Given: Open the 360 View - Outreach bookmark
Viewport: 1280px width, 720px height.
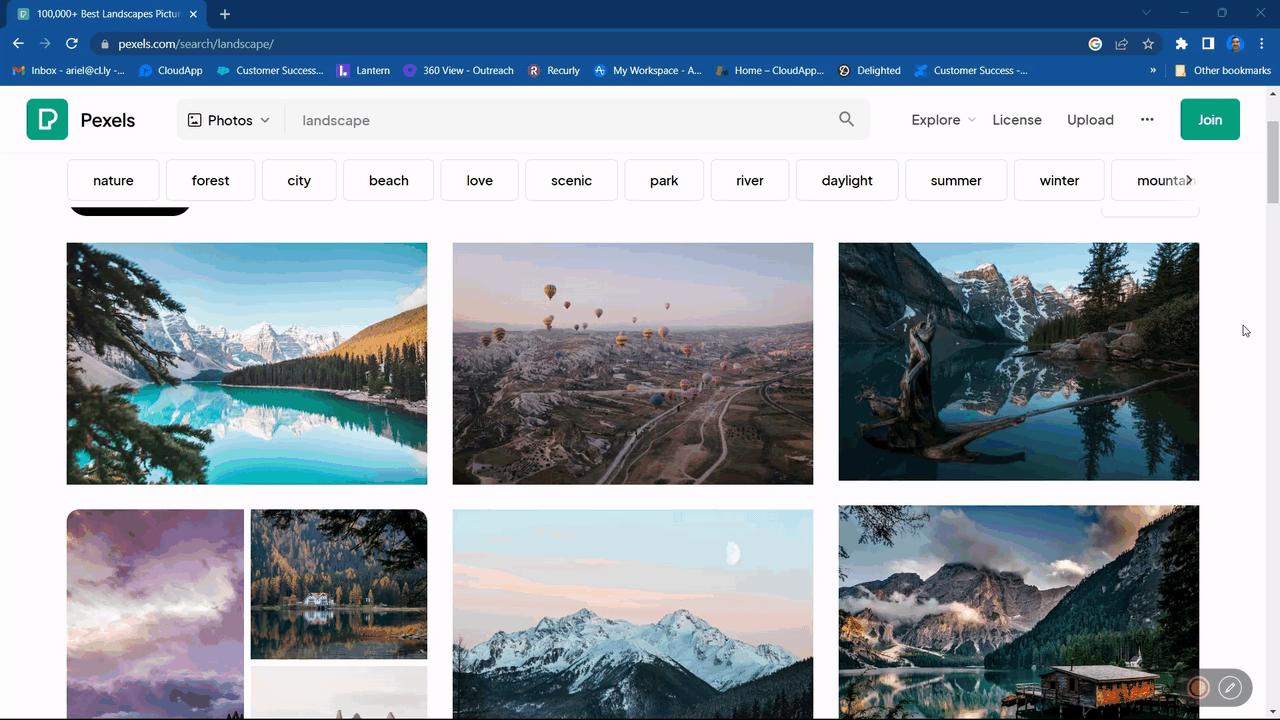Looking at the screenshot, I should click(459, 70).
